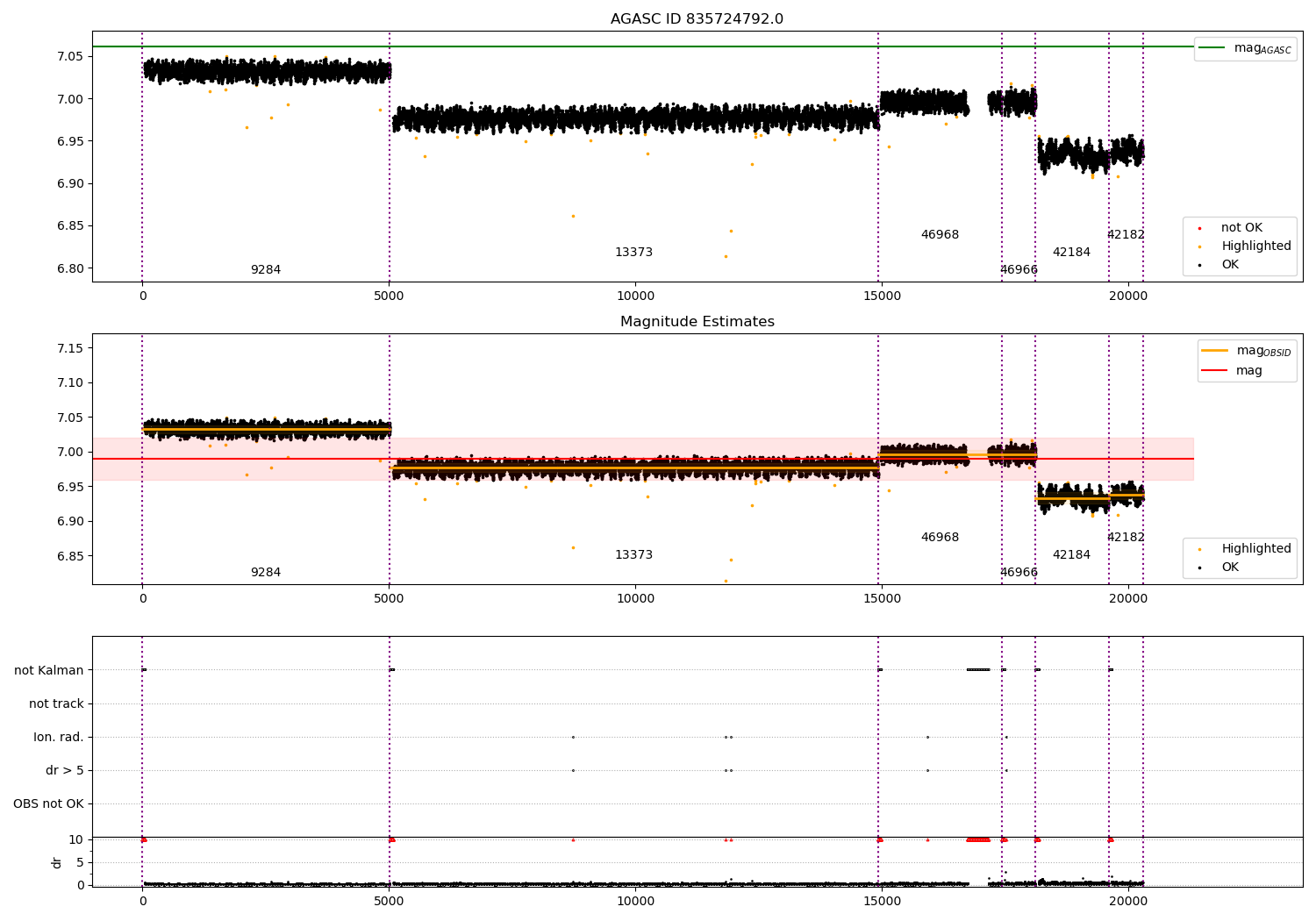Viewport: 1316px width, 921px height.
Task: Click the 'dr > 5' axis label
Action: (65, 771)
